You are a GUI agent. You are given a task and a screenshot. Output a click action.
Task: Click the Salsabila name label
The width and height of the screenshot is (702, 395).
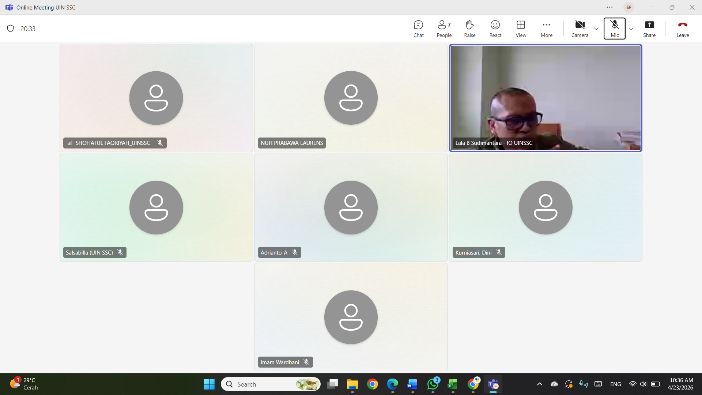click(x=94, y=253)
